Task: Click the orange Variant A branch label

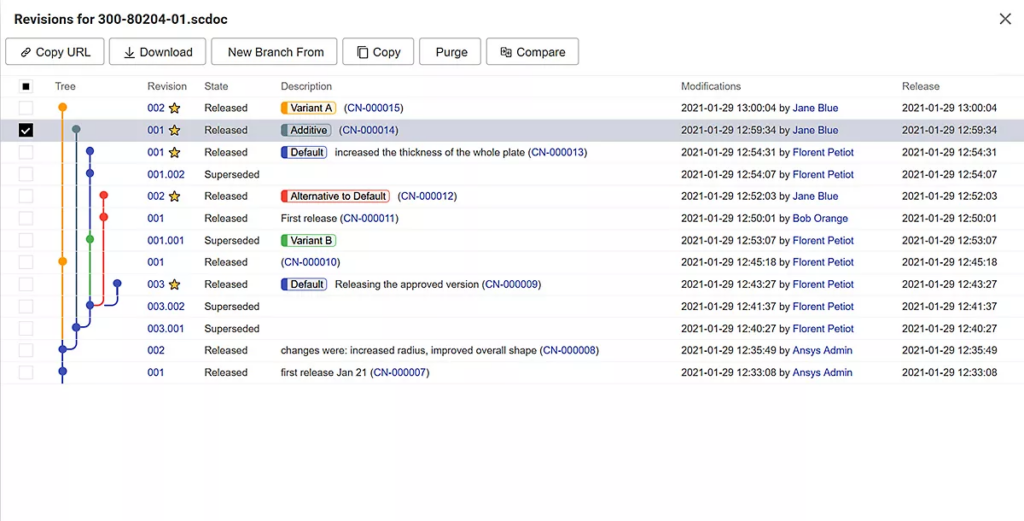Action: pos(308,108)
